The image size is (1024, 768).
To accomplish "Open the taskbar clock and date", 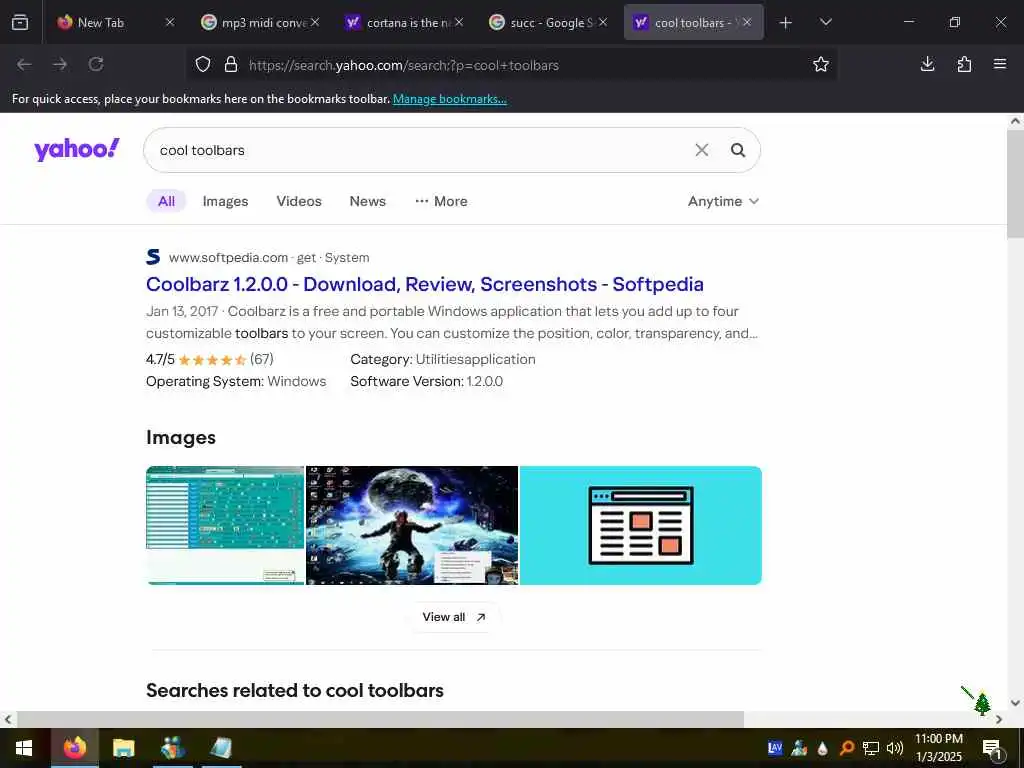I will (938, 748).
